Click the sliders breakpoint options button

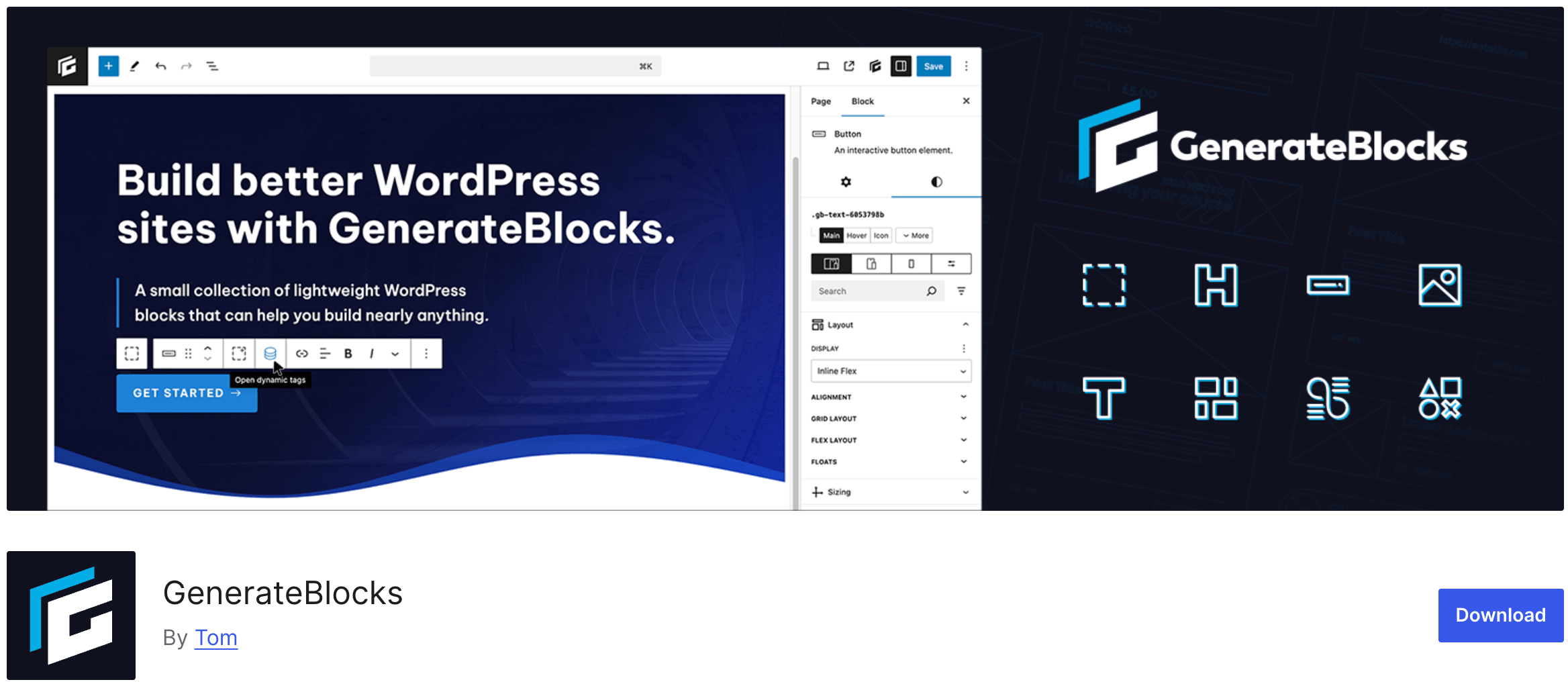(x=951, y=264)
